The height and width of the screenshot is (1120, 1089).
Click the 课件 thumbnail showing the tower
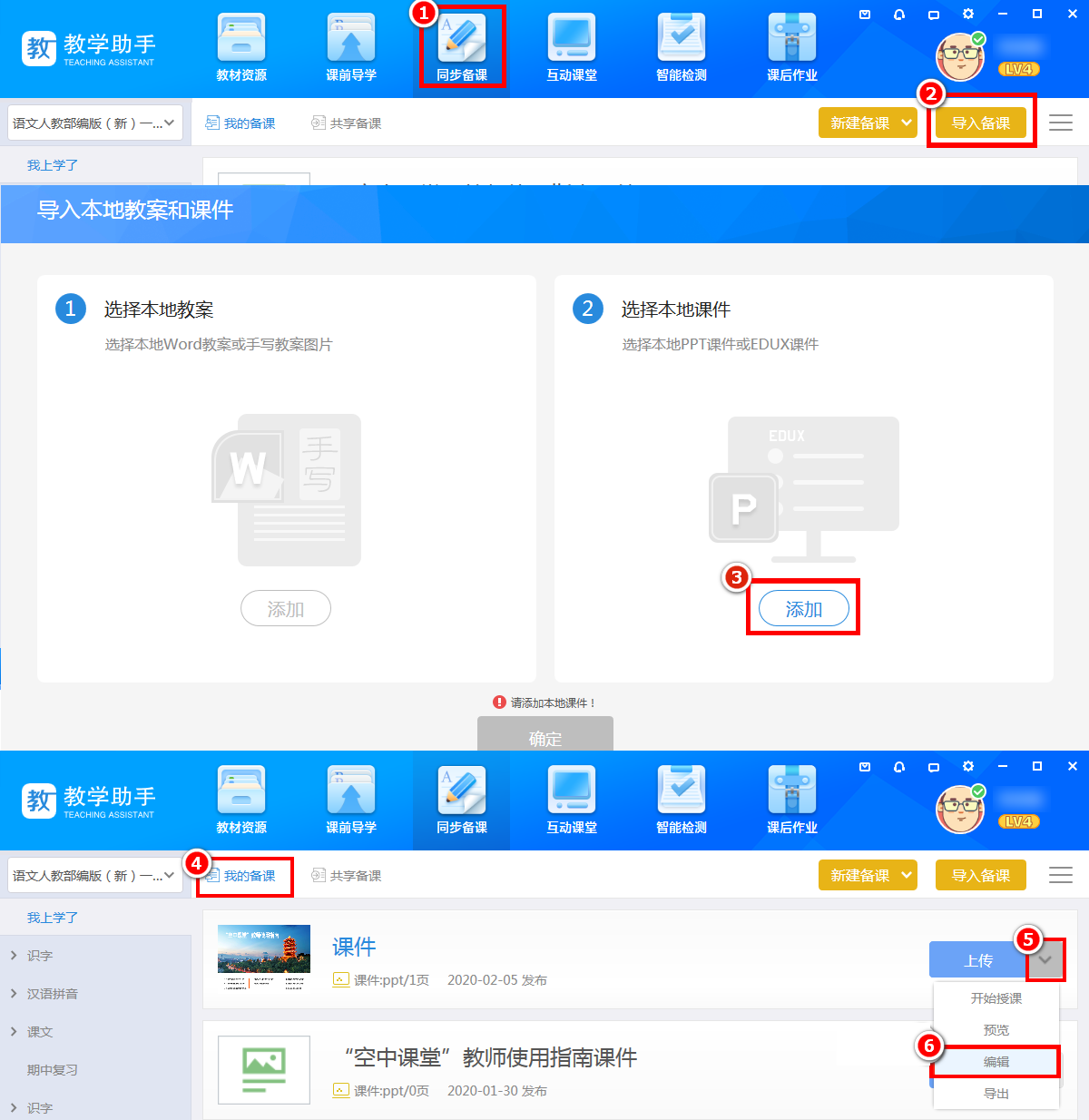(264, 958)
